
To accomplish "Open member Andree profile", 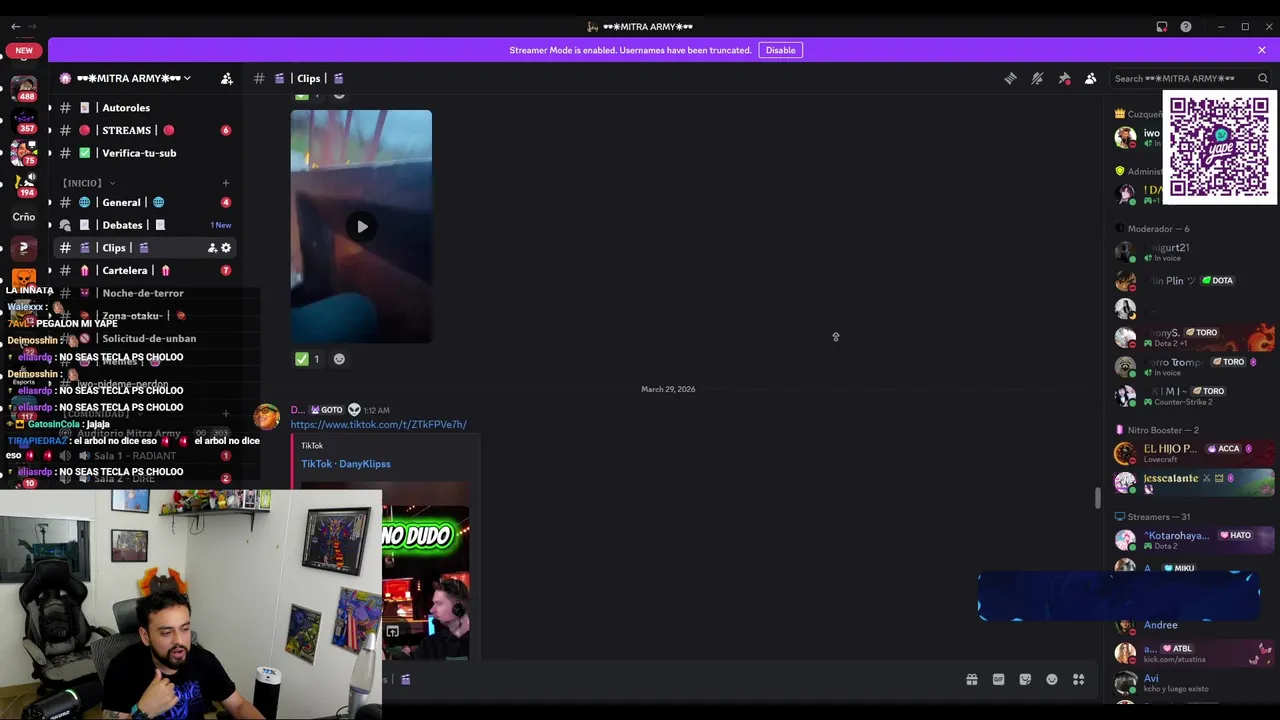I will [1194, 625].
